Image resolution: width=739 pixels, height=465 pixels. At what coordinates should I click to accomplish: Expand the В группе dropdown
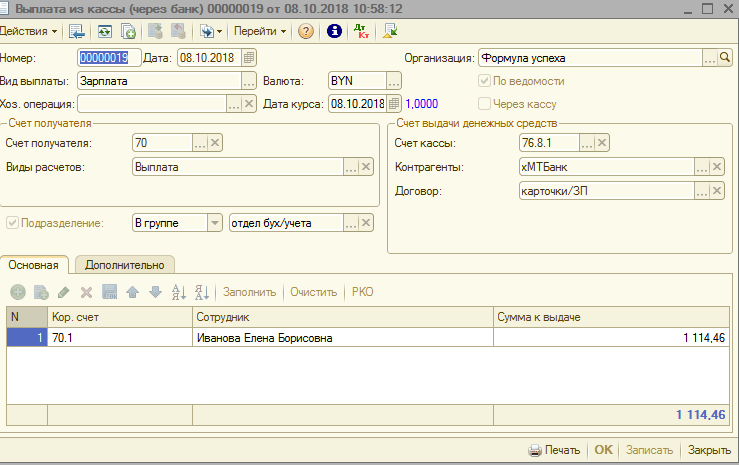[x=214, y=223]
